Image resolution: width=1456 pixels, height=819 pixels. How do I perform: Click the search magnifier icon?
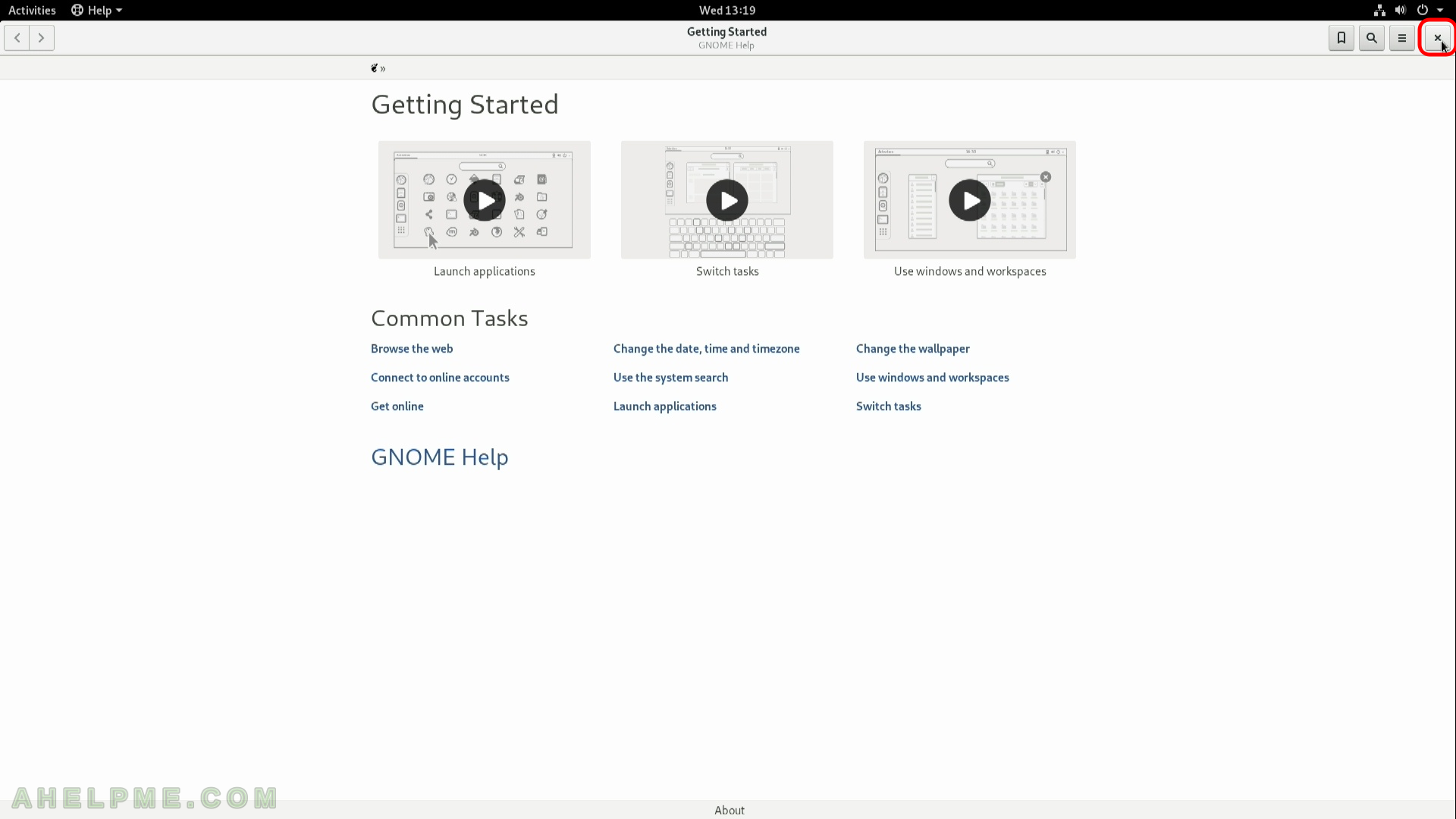tap(1372, 38)
